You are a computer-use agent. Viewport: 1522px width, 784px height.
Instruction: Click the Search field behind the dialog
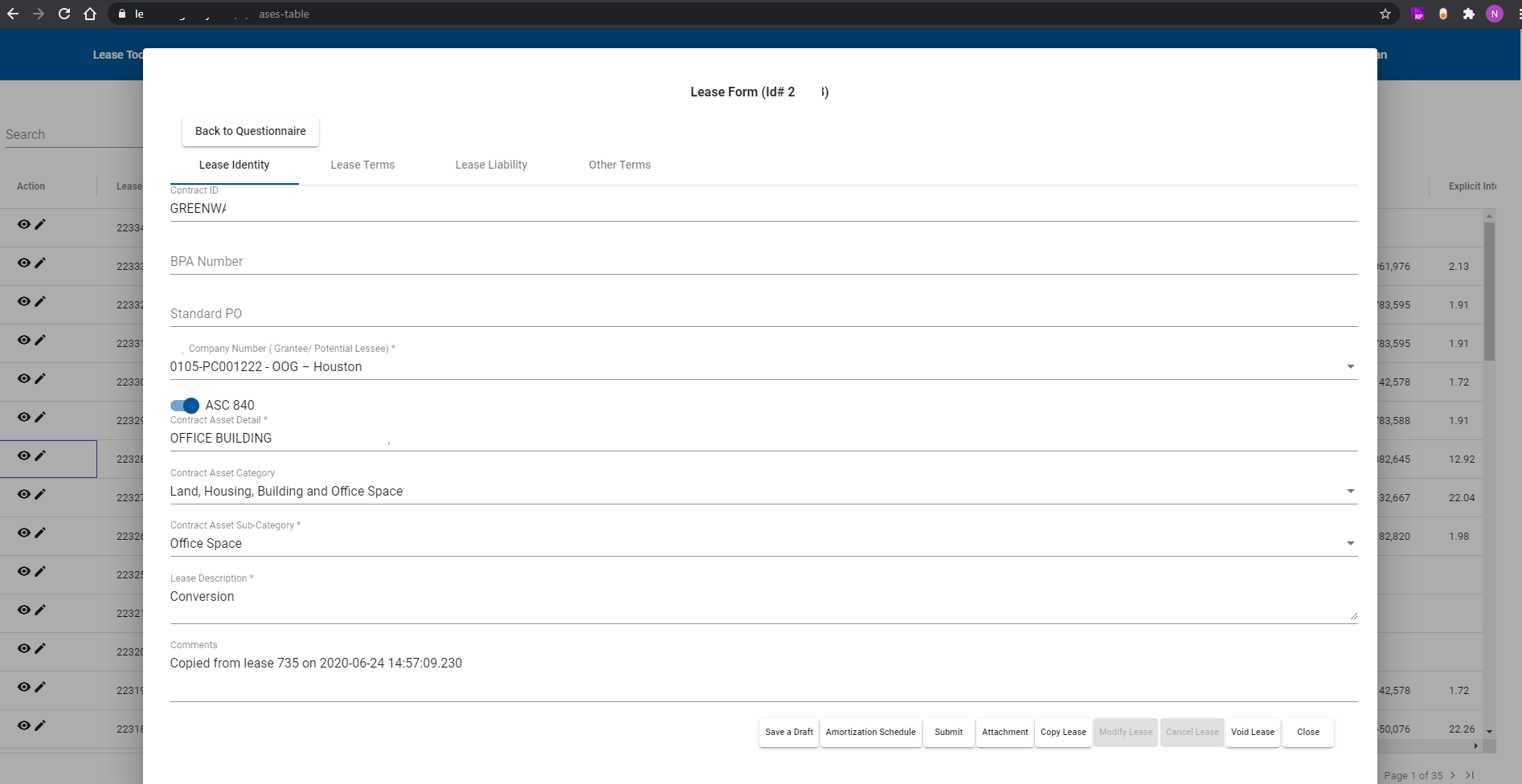coord(74,134)
